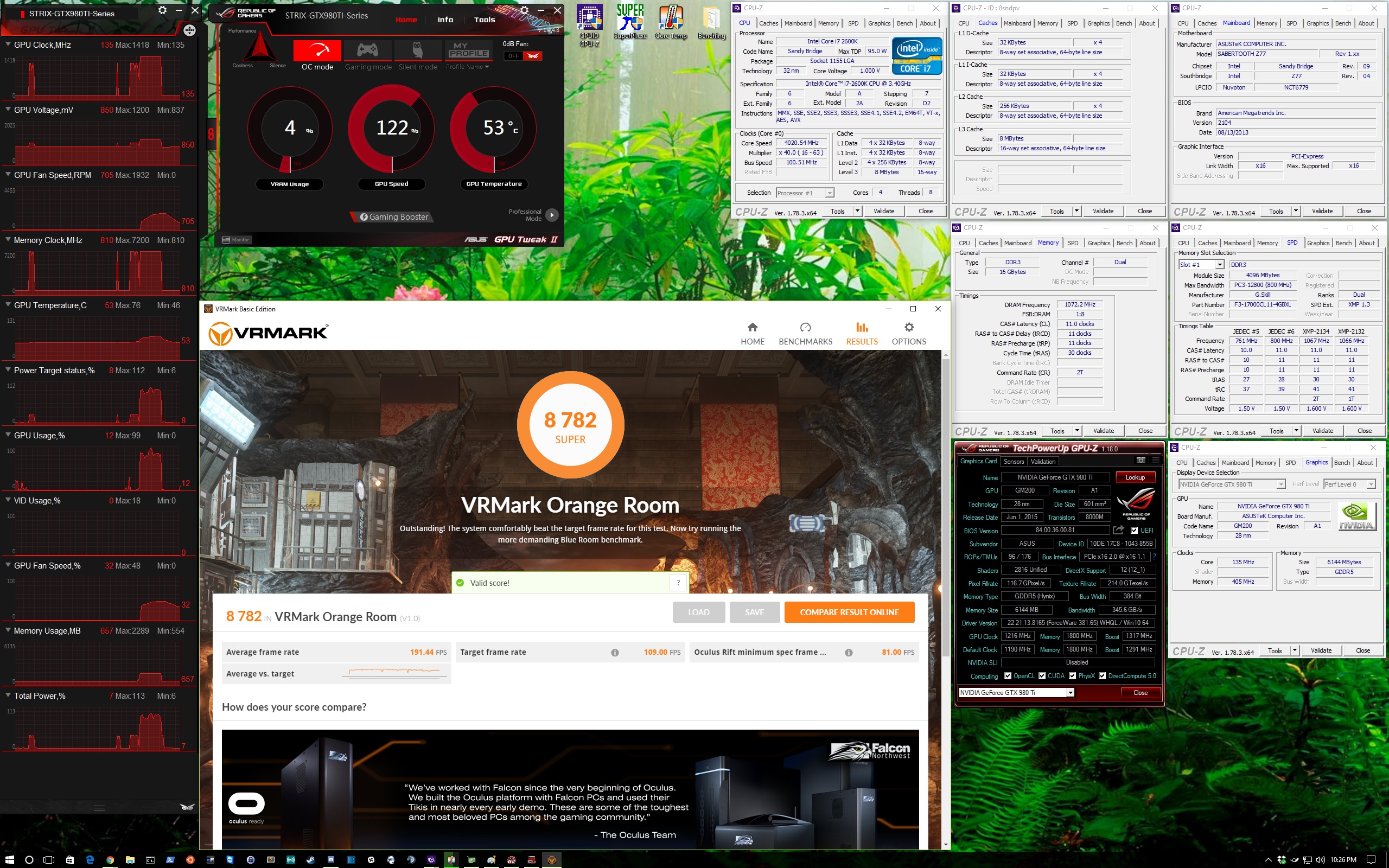
Task: Open Google Chrome from the taskbar
Action: (110, 859)
